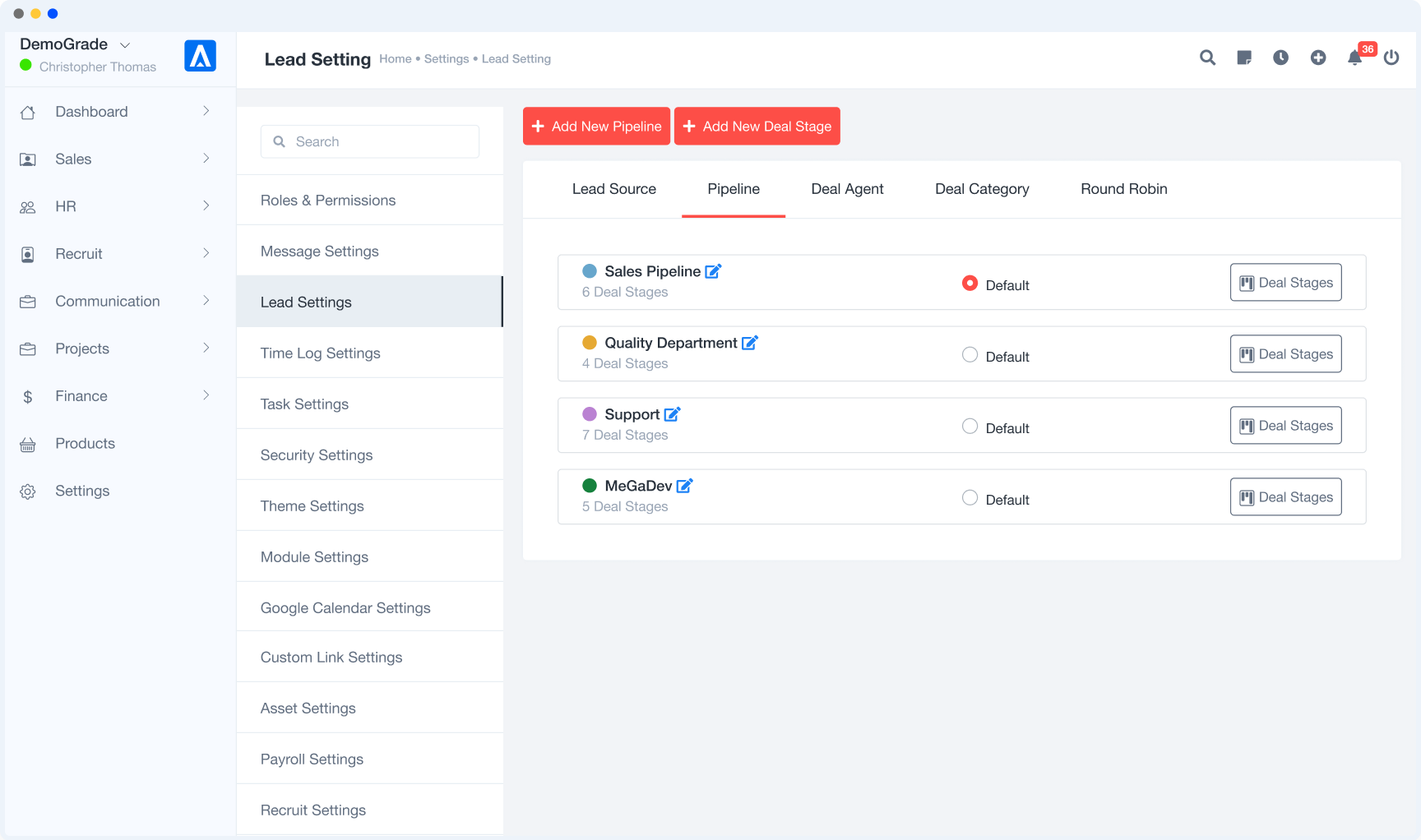1421x840 pixels.
Task: Set Support as default pipeline
Action: [970, 426]
